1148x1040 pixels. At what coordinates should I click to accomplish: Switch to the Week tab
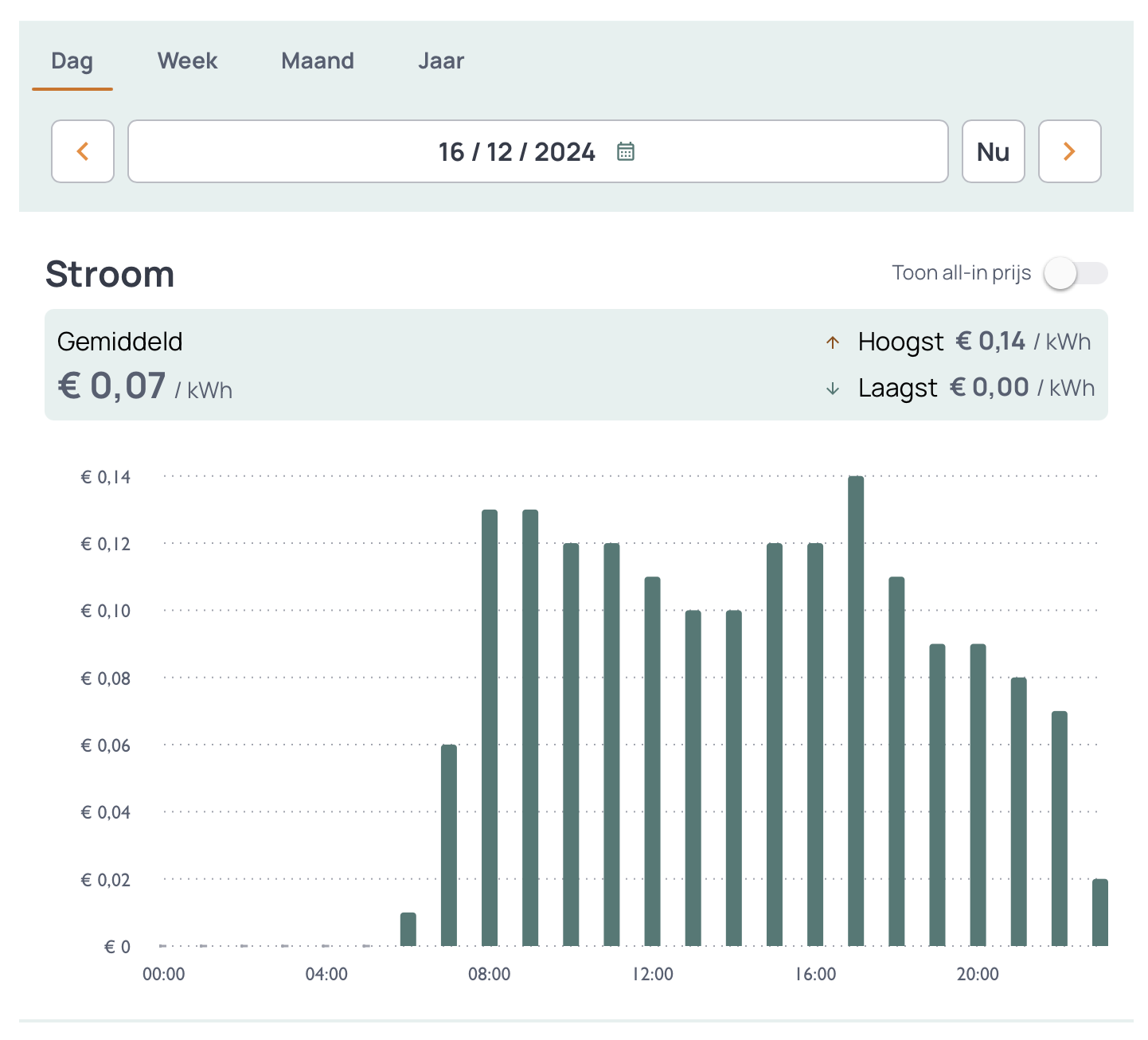(x=187, y=61)
